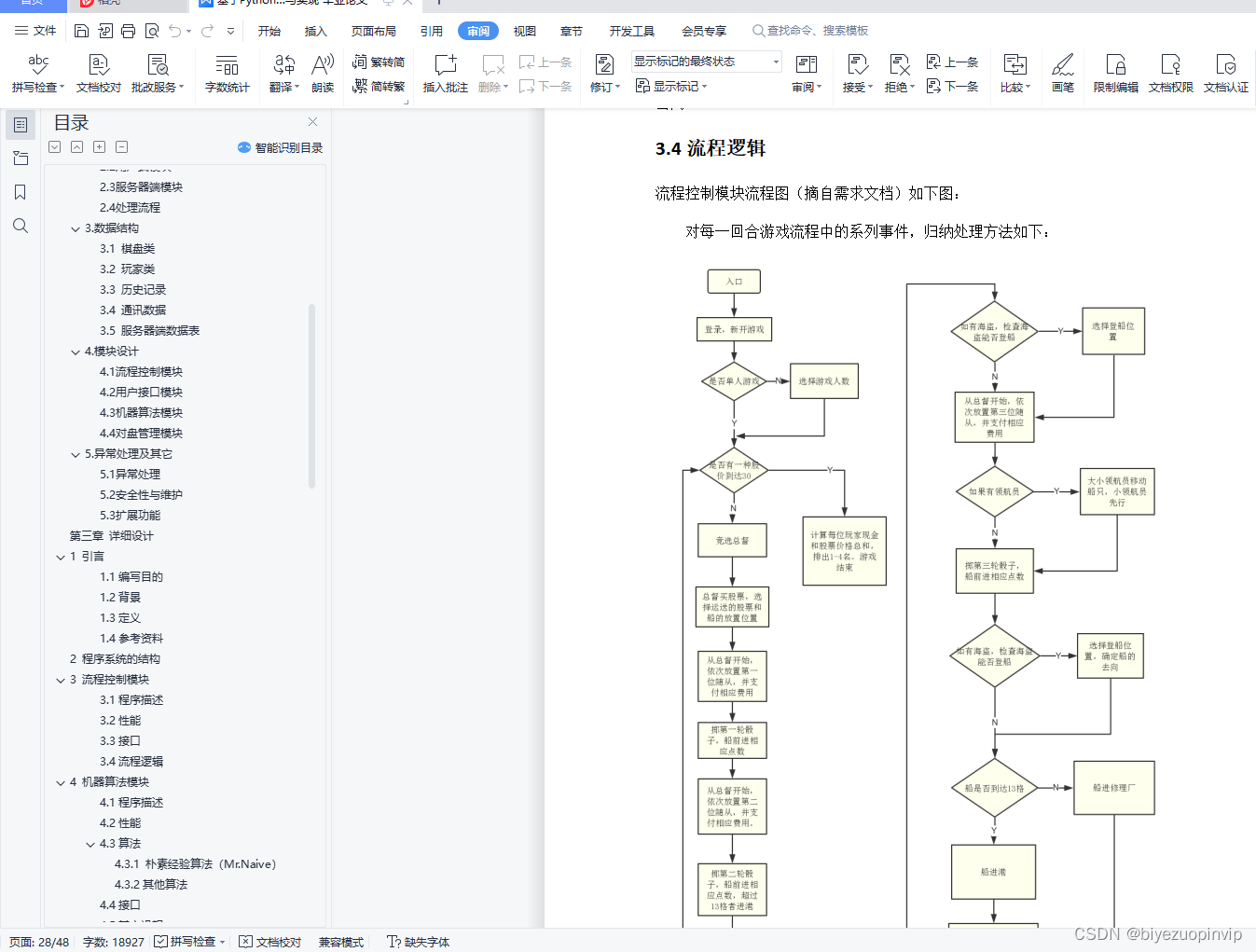The width and height of the screenshot is (1256, 952).
Task: Click 朗读 read-aloud icon
Action: [x=323, y=73]
